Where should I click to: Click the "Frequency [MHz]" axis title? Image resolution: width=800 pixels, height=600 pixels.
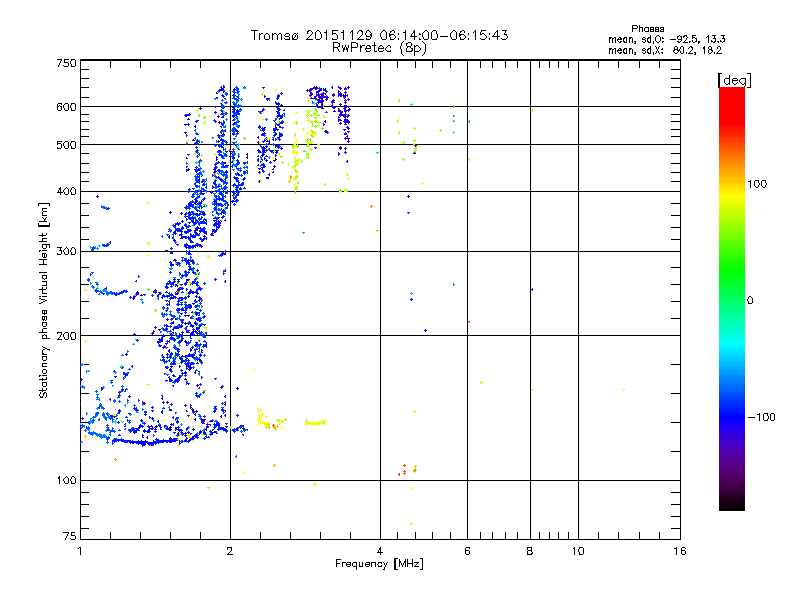pos(379,564)
